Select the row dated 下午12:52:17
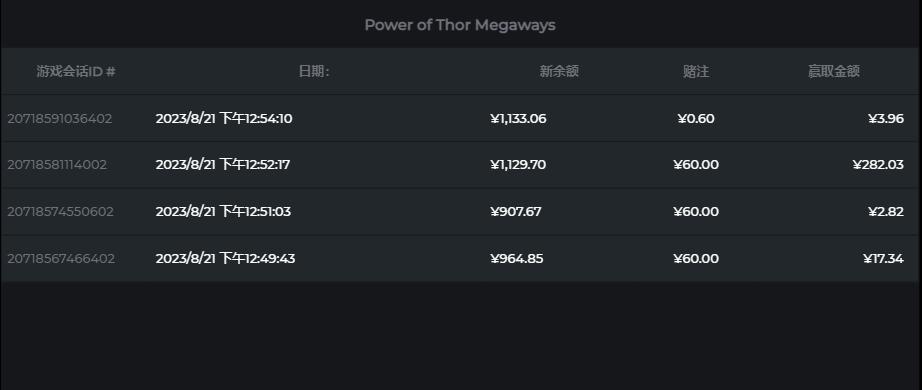922x390 pixels. click(x=459, y=165)
